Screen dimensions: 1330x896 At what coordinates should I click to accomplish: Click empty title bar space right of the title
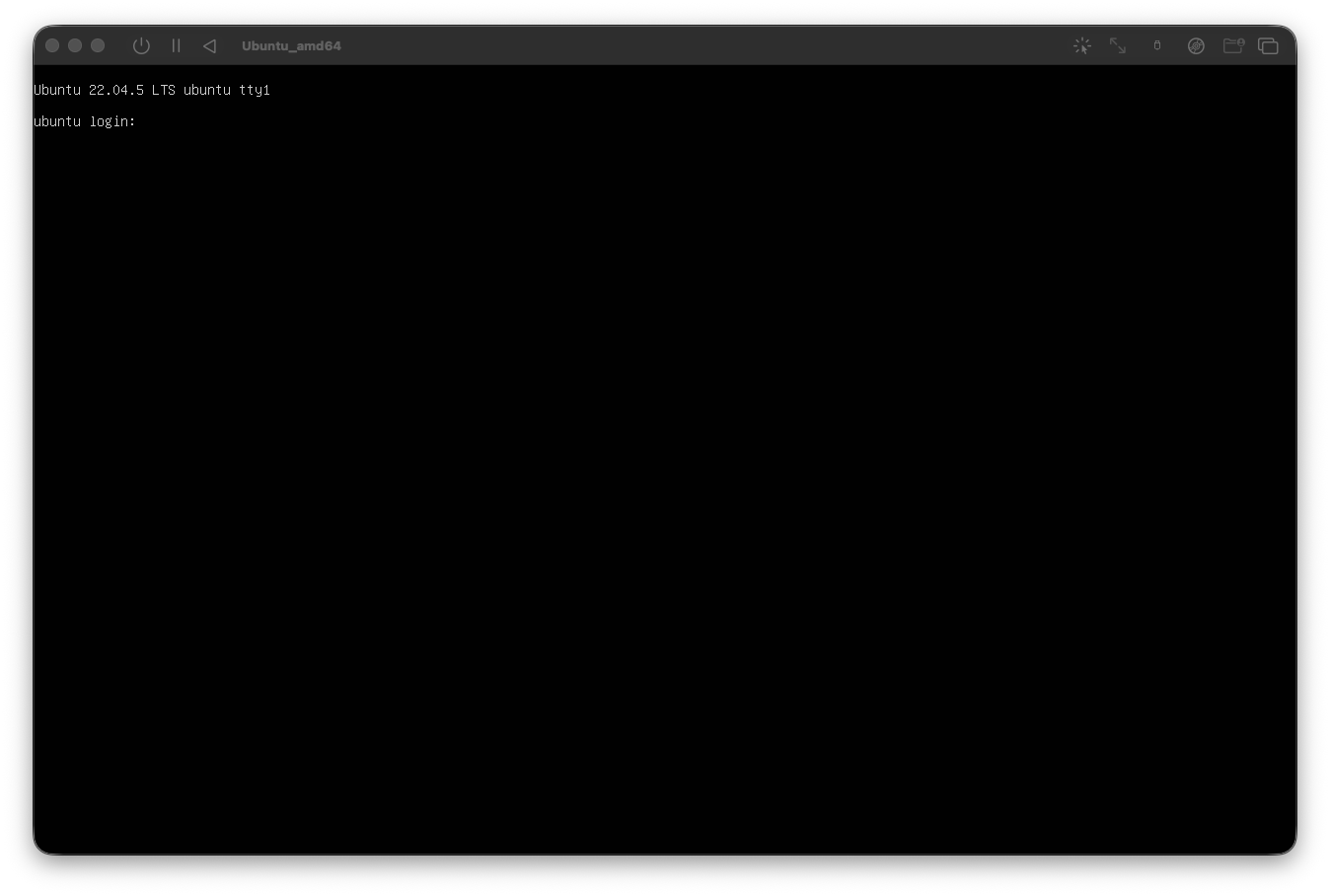(691, 45)
